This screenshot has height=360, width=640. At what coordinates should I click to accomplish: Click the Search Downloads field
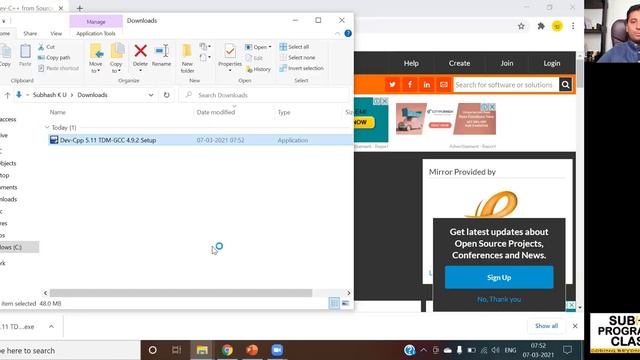265,95
